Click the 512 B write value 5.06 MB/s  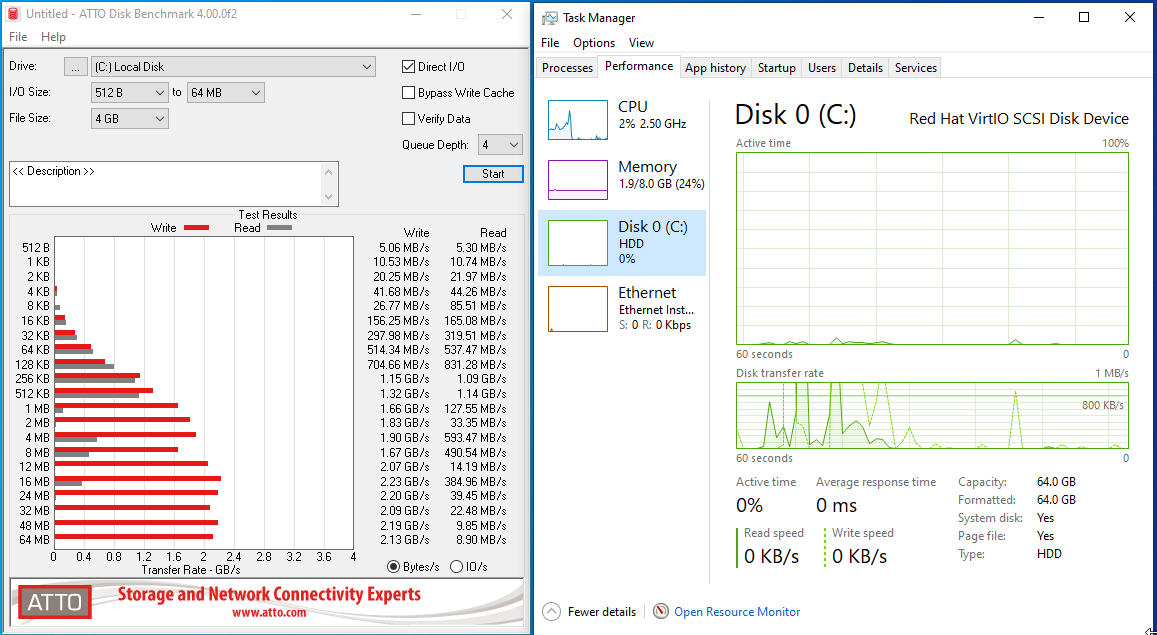[404, 248]
